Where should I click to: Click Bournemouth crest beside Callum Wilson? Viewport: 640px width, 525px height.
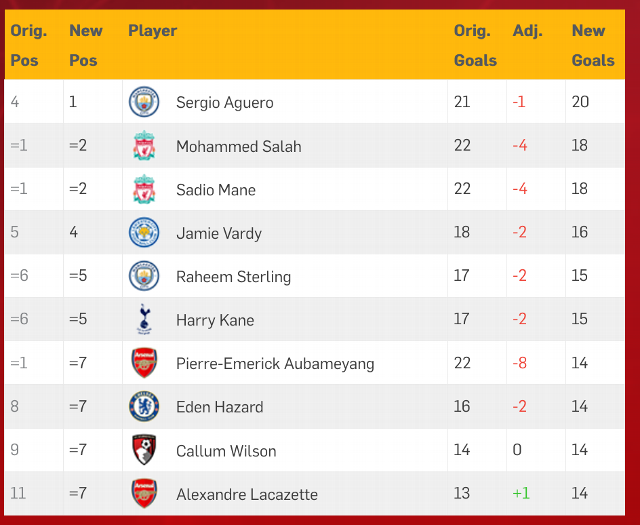pos(144,449)
